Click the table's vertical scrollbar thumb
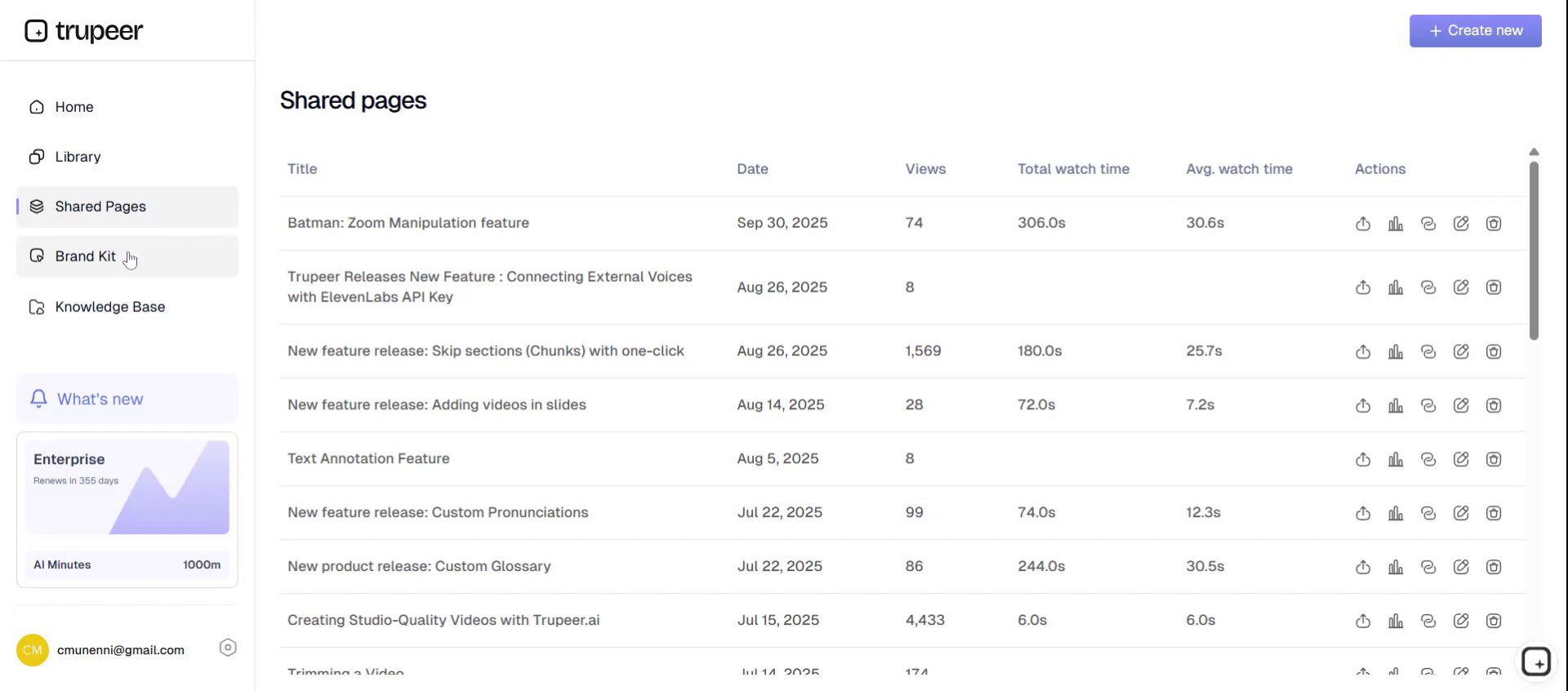This screenshot has width=1568, height=691. click(x=1534, y=251)
